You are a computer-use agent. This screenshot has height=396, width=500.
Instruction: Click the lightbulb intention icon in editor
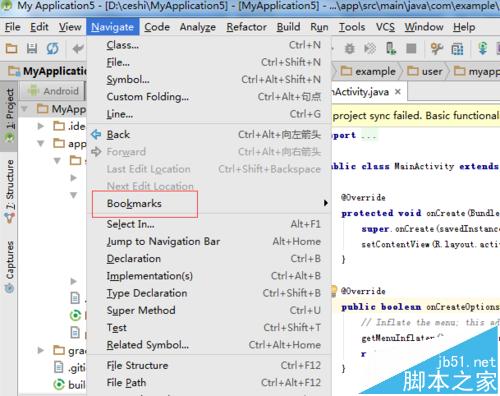click(x=334, y=291)
